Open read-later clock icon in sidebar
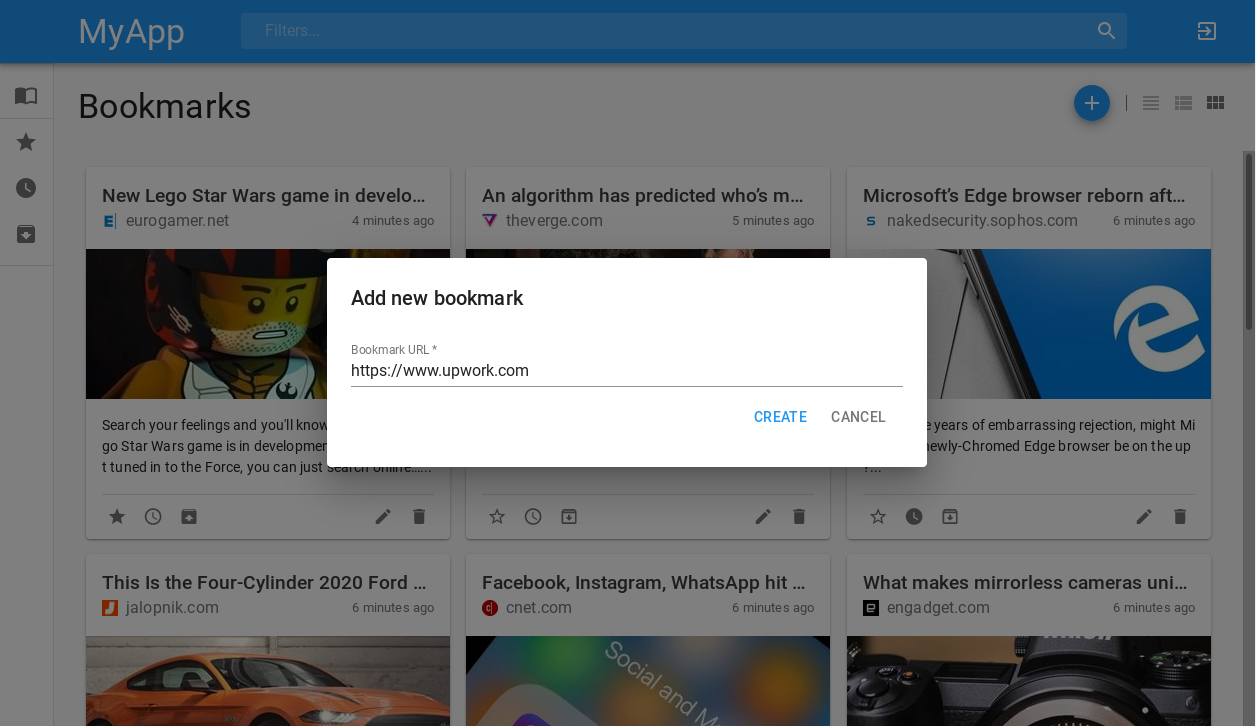This screenshot has width=1256, height=726. [x=26, y=188]
